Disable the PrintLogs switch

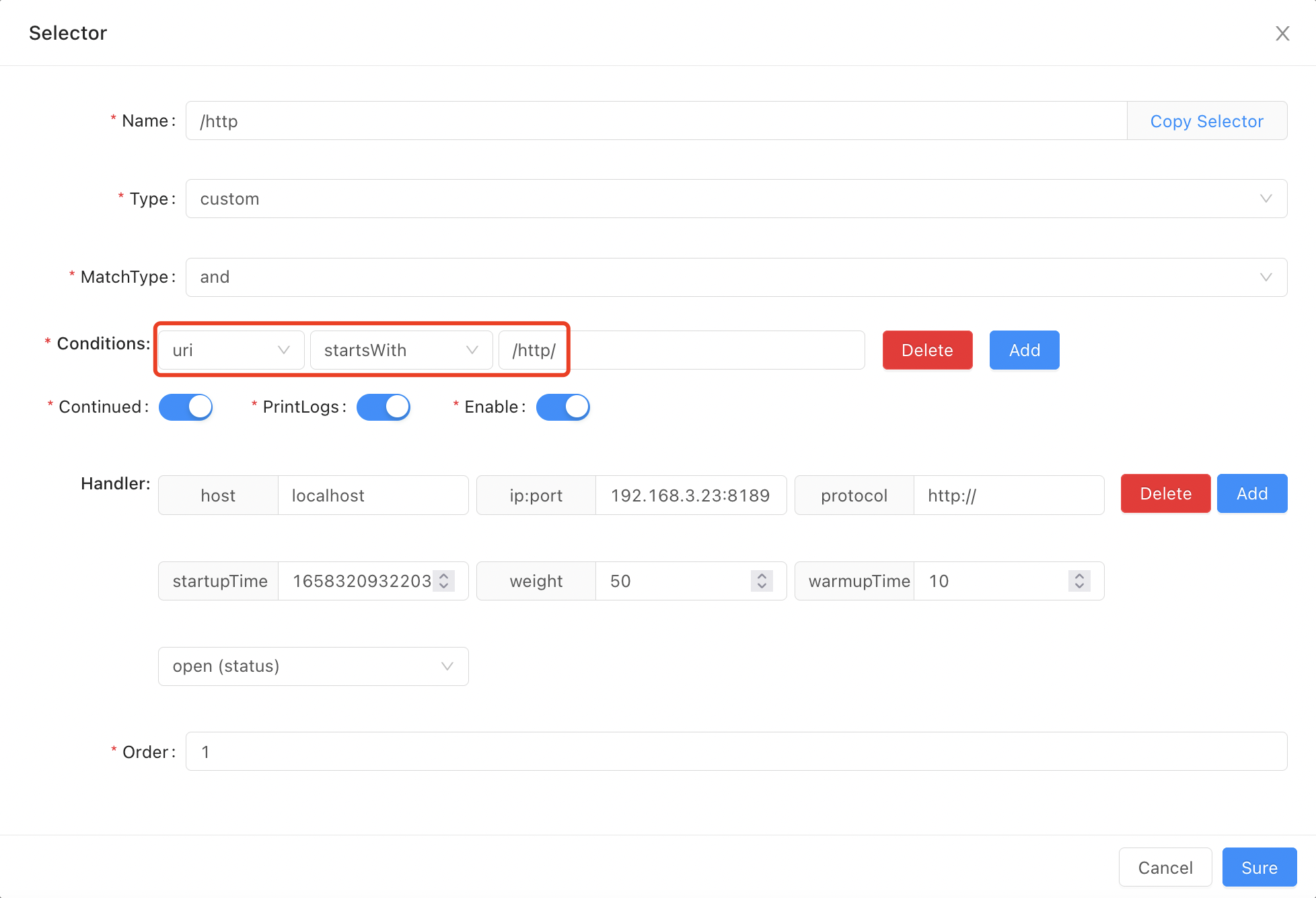click(x=383, y=407)
